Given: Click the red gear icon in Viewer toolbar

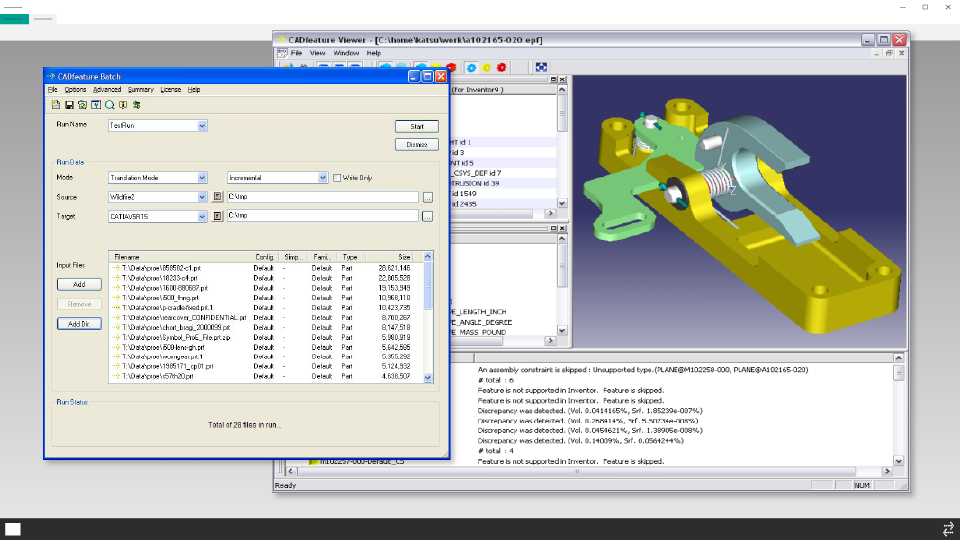Looking at the screenshot, I should [501, 67].
